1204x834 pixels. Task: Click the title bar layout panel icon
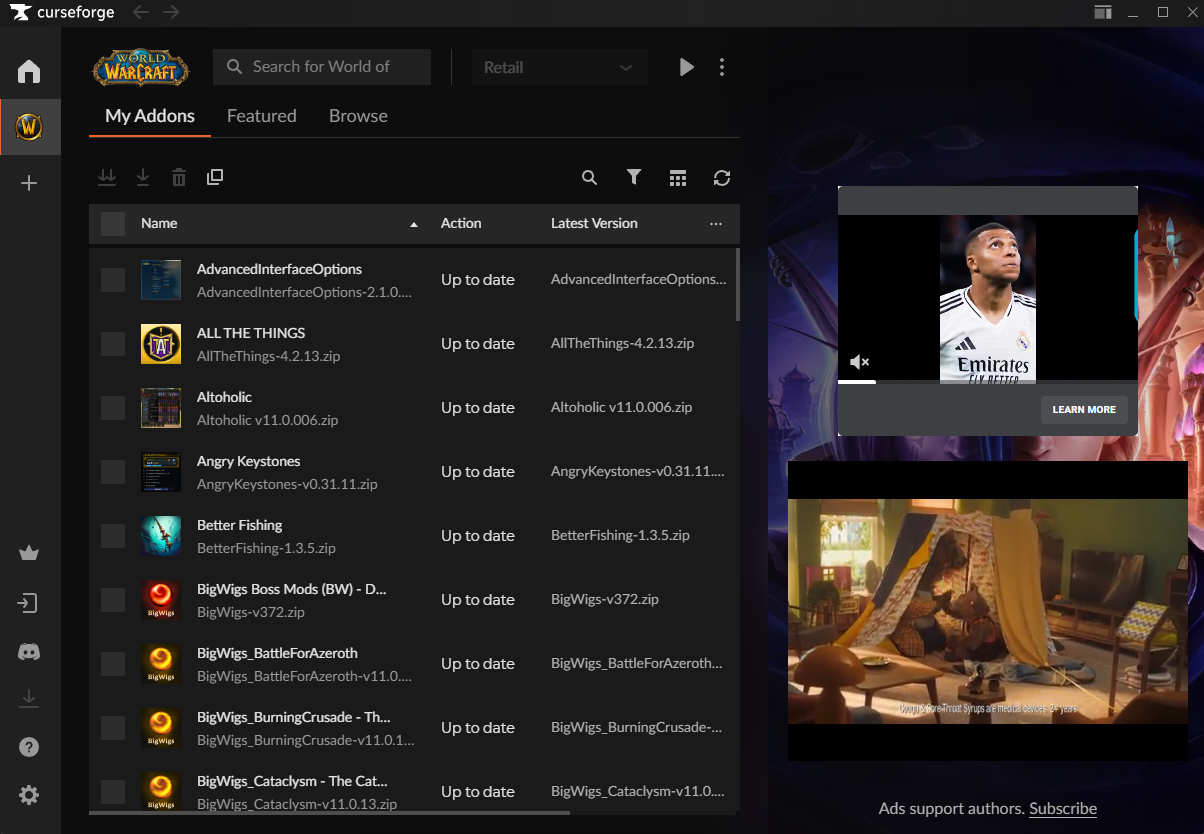click(x=1103, y=12)
